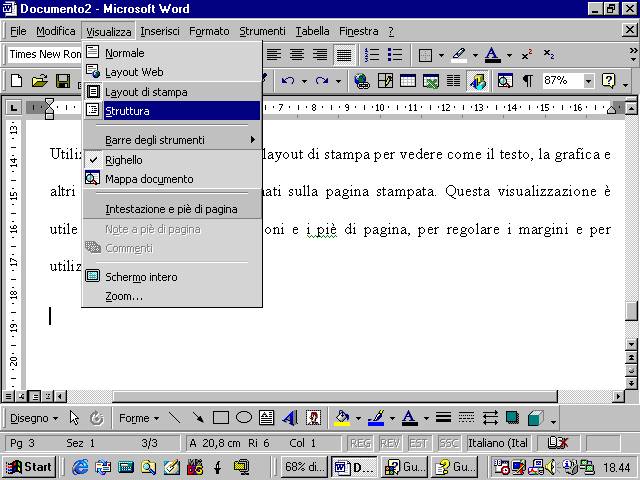
Task: Select Struttura in the Visualizza menu
Action: (x=171, y=111)
